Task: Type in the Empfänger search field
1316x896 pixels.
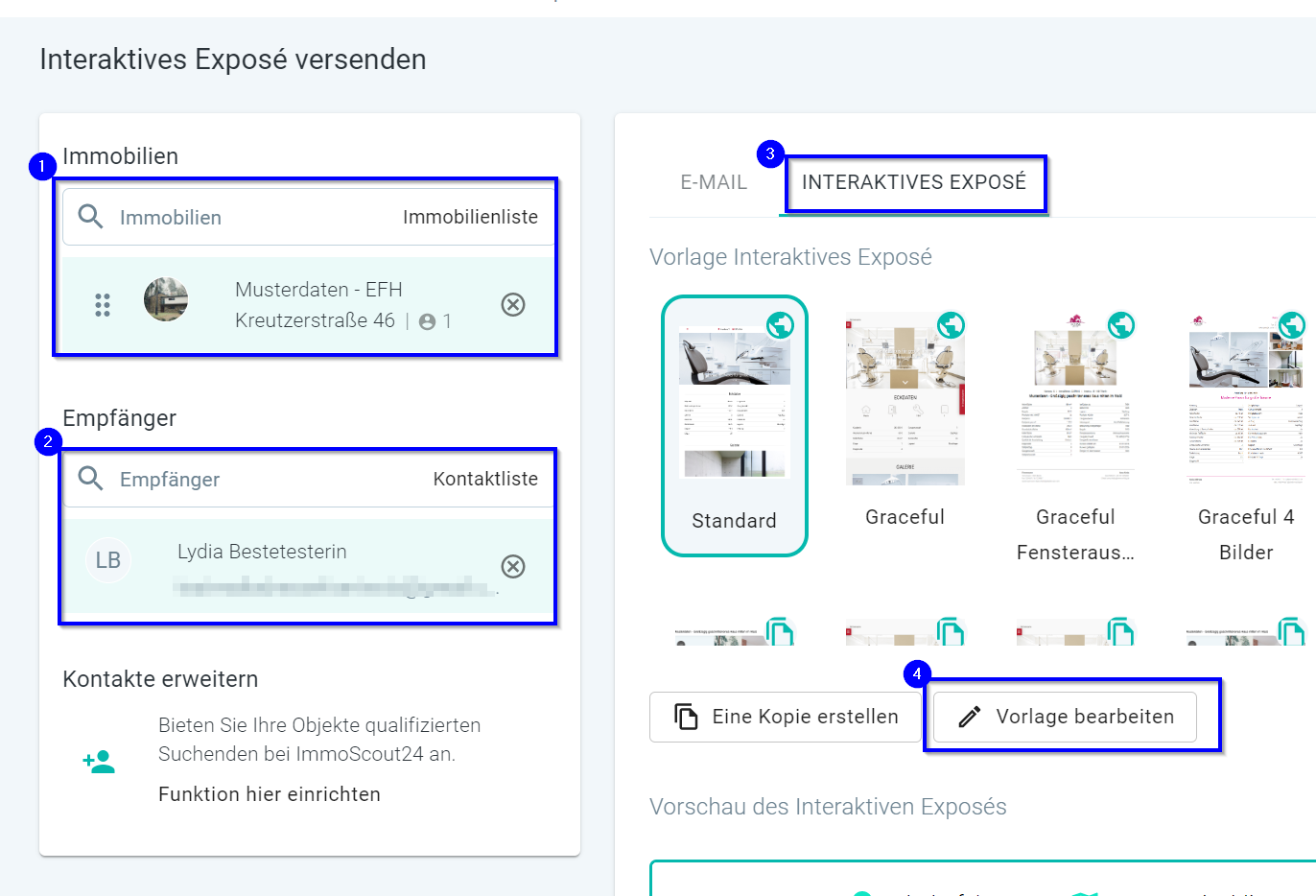Action: [269, 479]
